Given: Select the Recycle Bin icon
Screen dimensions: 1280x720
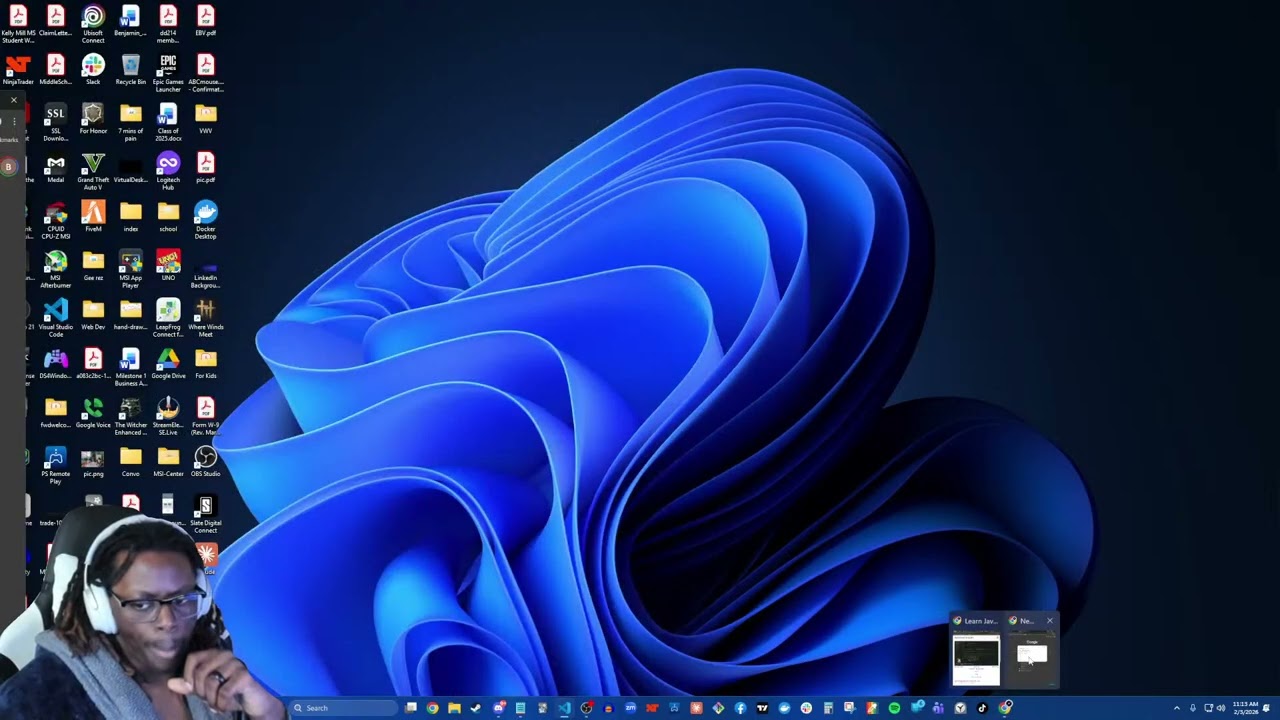Looking at the screenshot, I should (x=130, y=70).
